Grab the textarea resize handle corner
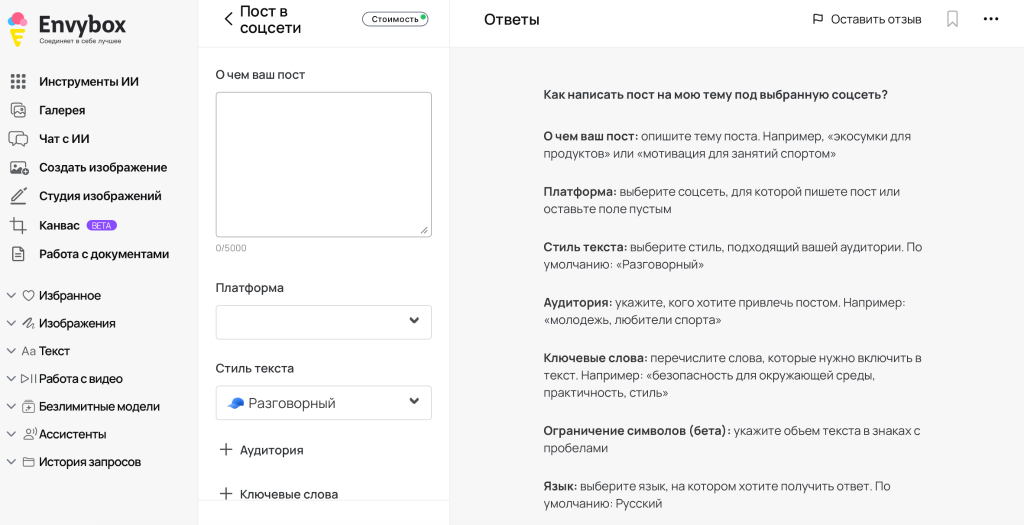 (424, 230)
